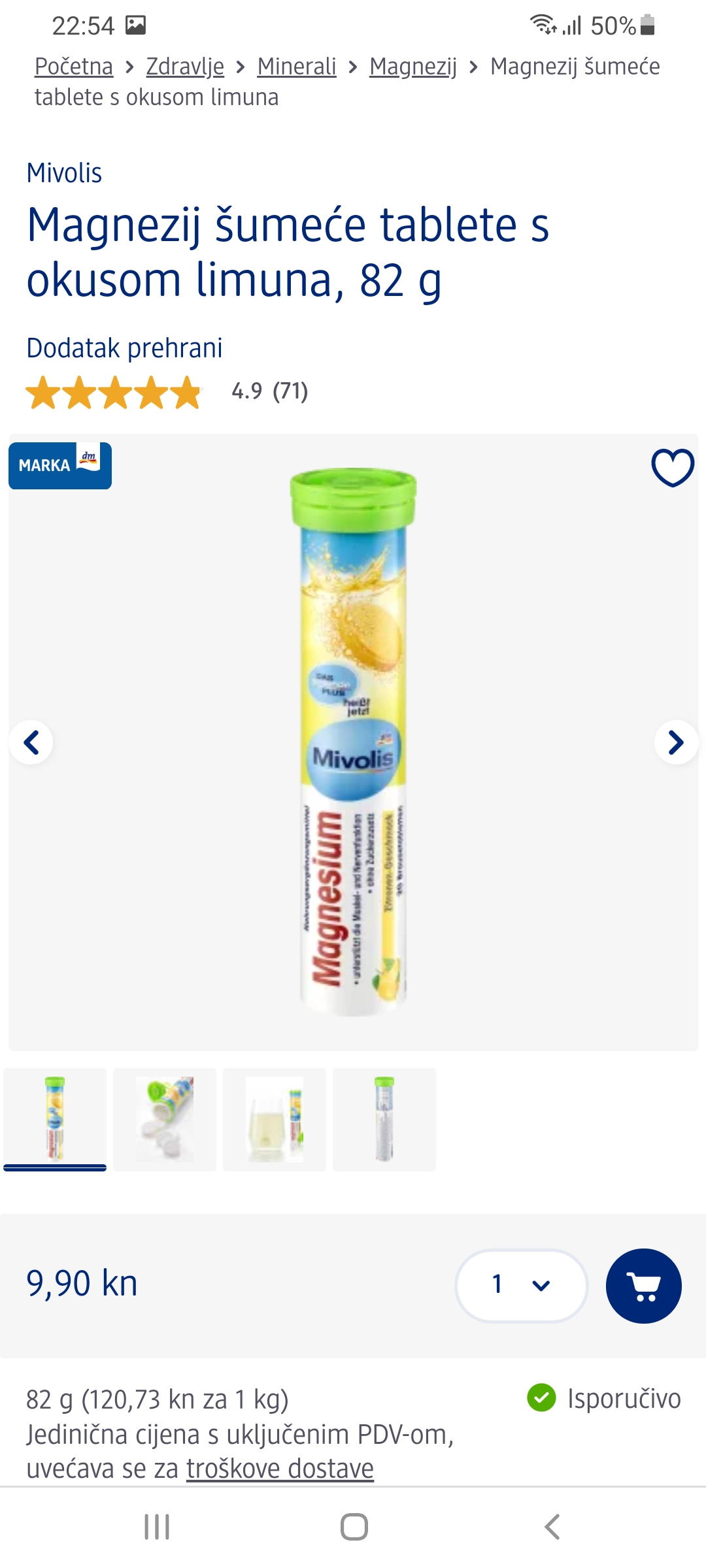The width and height of the screenshot is (706, 1568).
Task: Select first thumbnail of Magnesium tube
Action: 55,1119
